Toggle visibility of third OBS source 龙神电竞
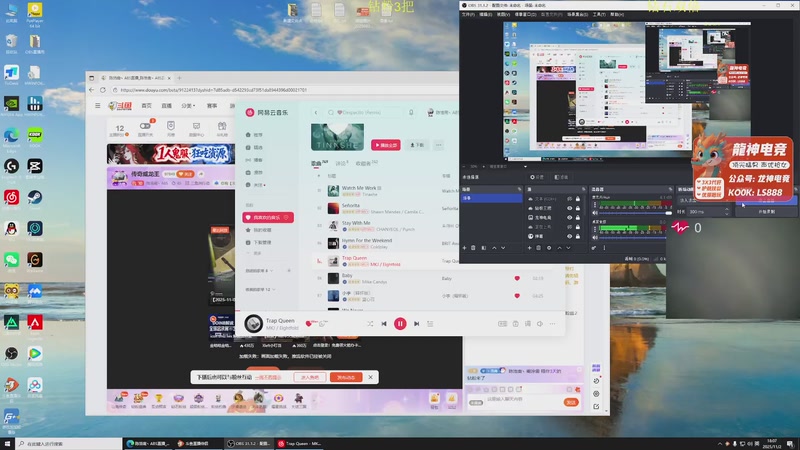Screen dimensions: 800x450 point(569,217)
